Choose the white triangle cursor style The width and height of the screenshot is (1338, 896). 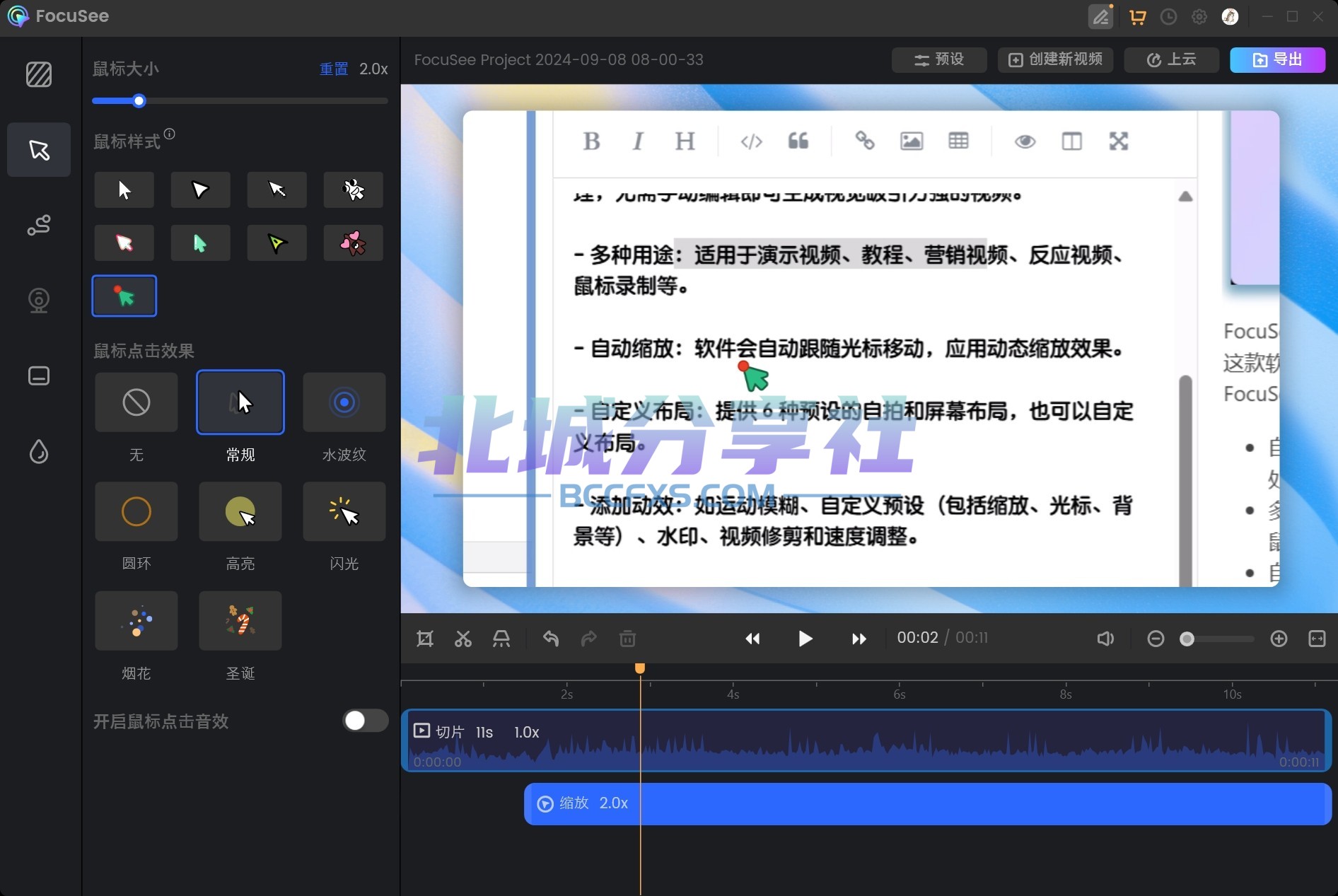[201, 190]
